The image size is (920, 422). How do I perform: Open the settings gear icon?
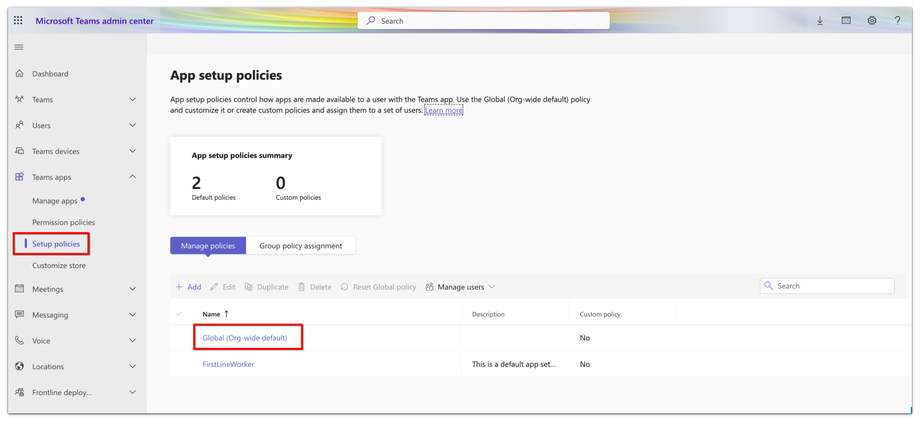pos(872,20)
